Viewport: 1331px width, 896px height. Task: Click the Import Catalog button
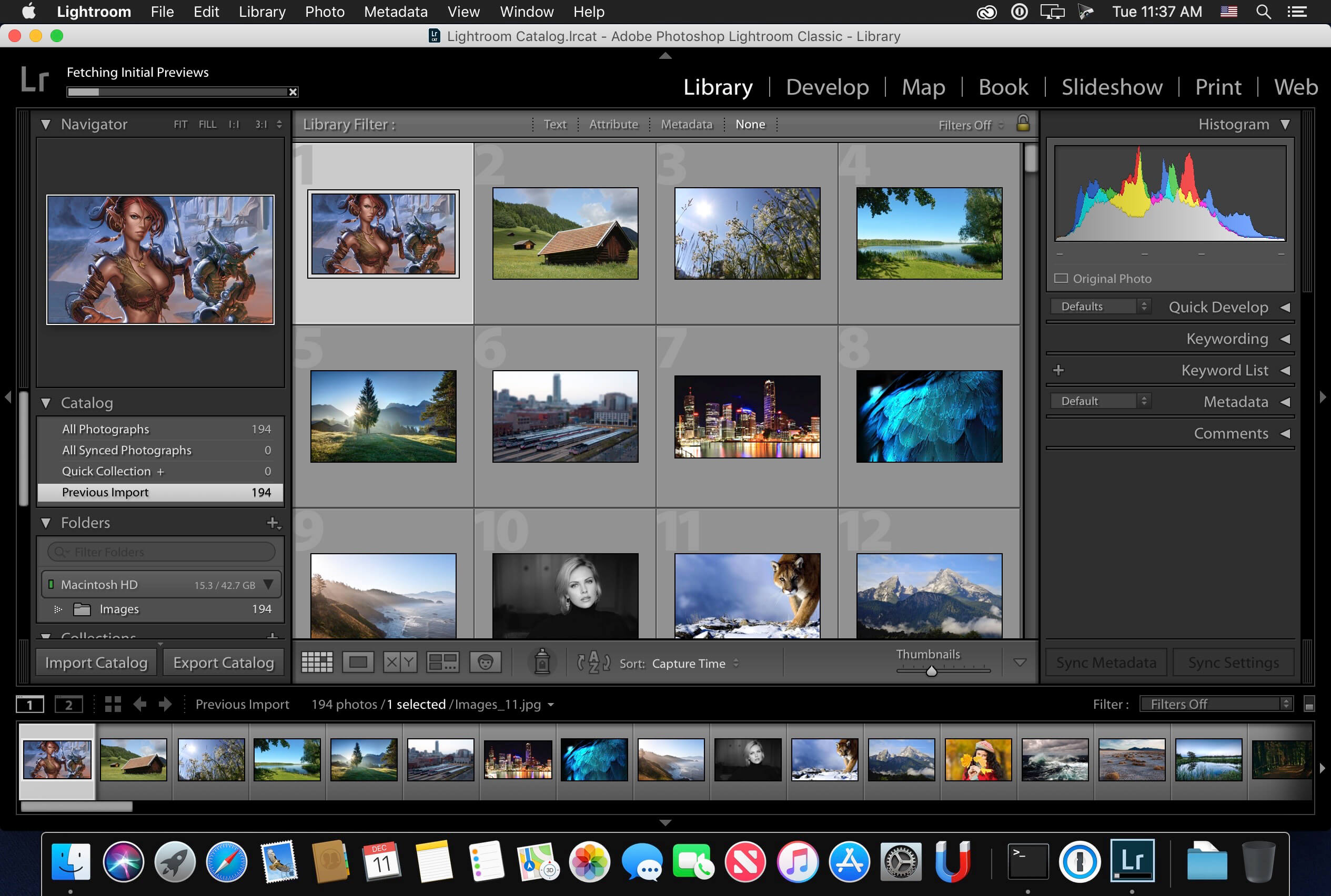[97, 662]
